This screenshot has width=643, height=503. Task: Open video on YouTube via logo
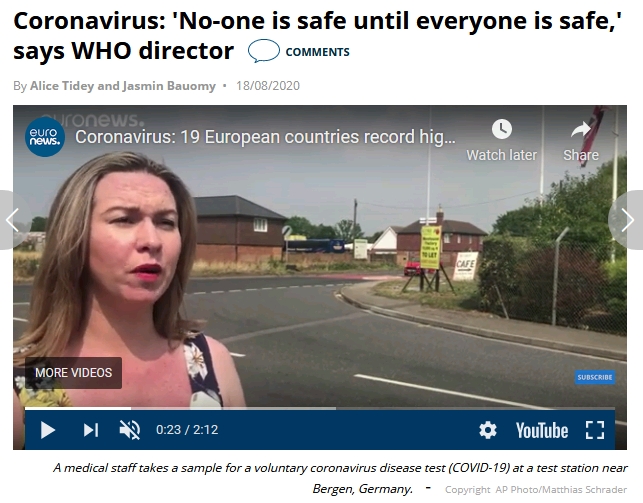tap(542, 430)
